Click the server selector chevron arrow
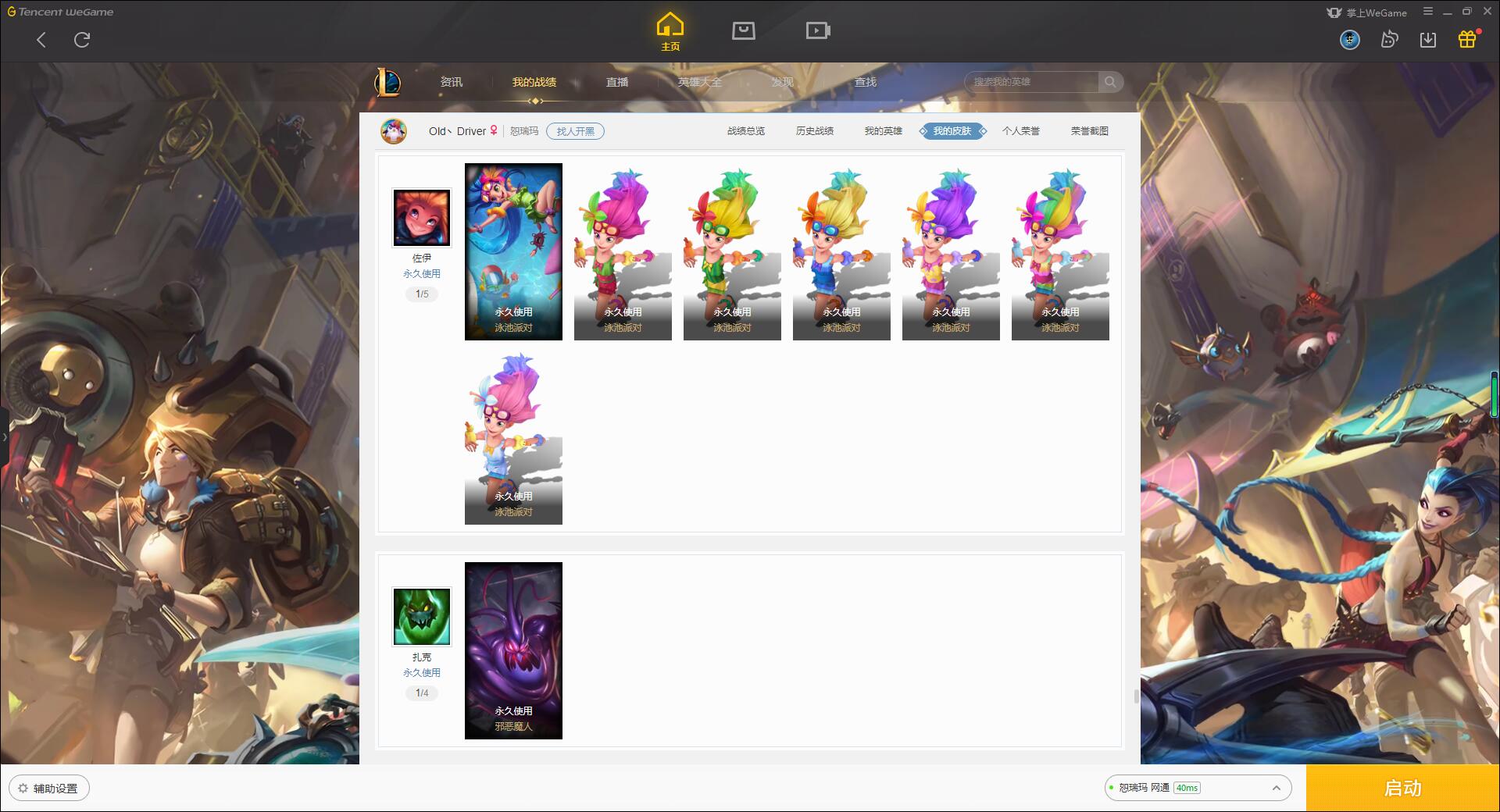The image size is (1500, 812). point(1277,788)
